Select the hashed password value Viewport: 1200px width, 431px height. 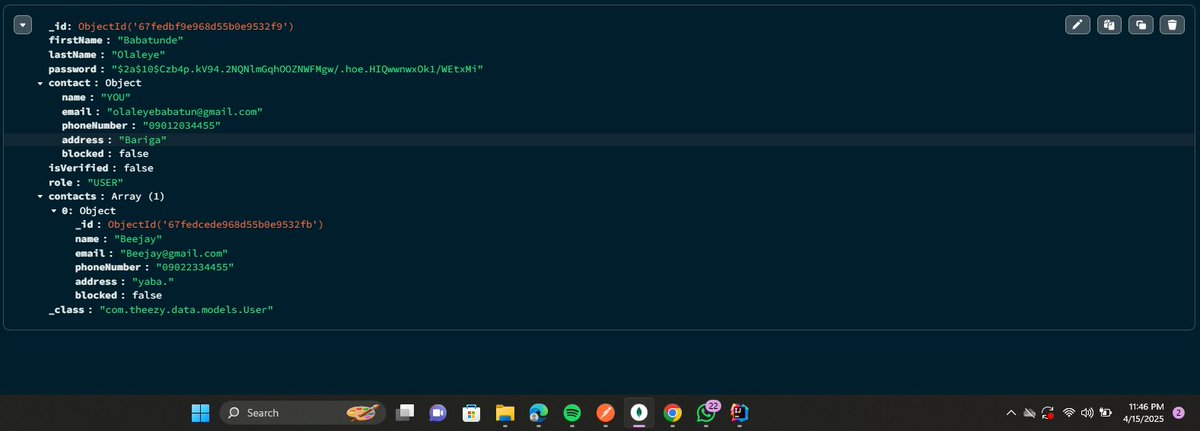click(297, 68)
